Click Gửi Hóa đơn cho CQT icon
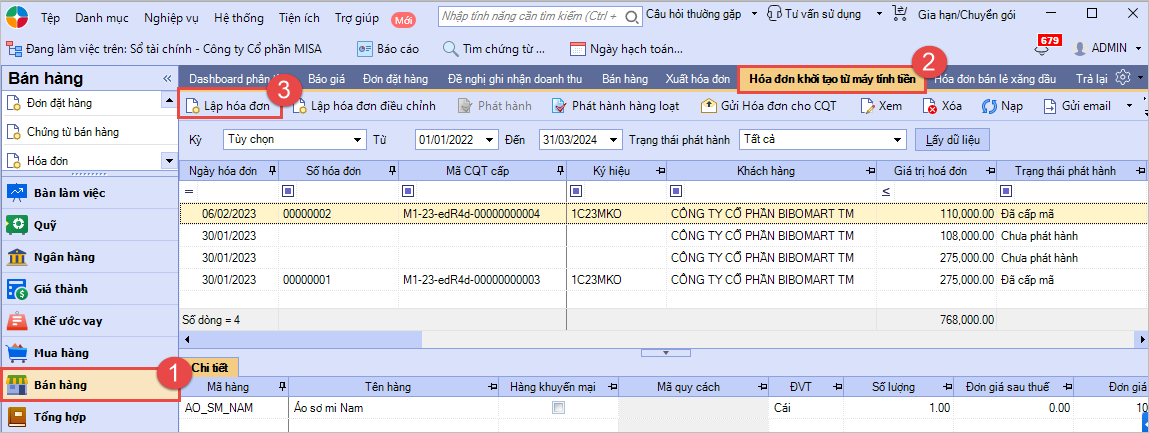Viewport: 1149px width, 433px height. click(x=710, y=105)
